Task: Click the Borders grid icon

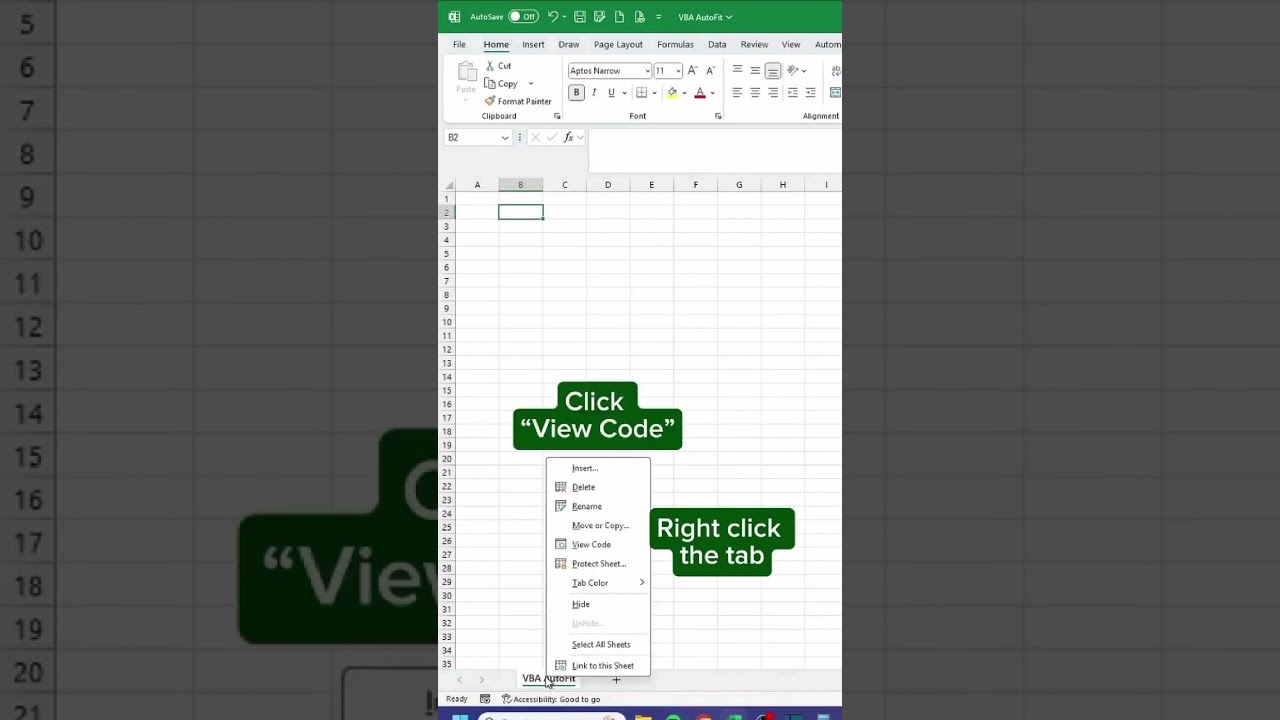Action: click(x=642, y=93)
